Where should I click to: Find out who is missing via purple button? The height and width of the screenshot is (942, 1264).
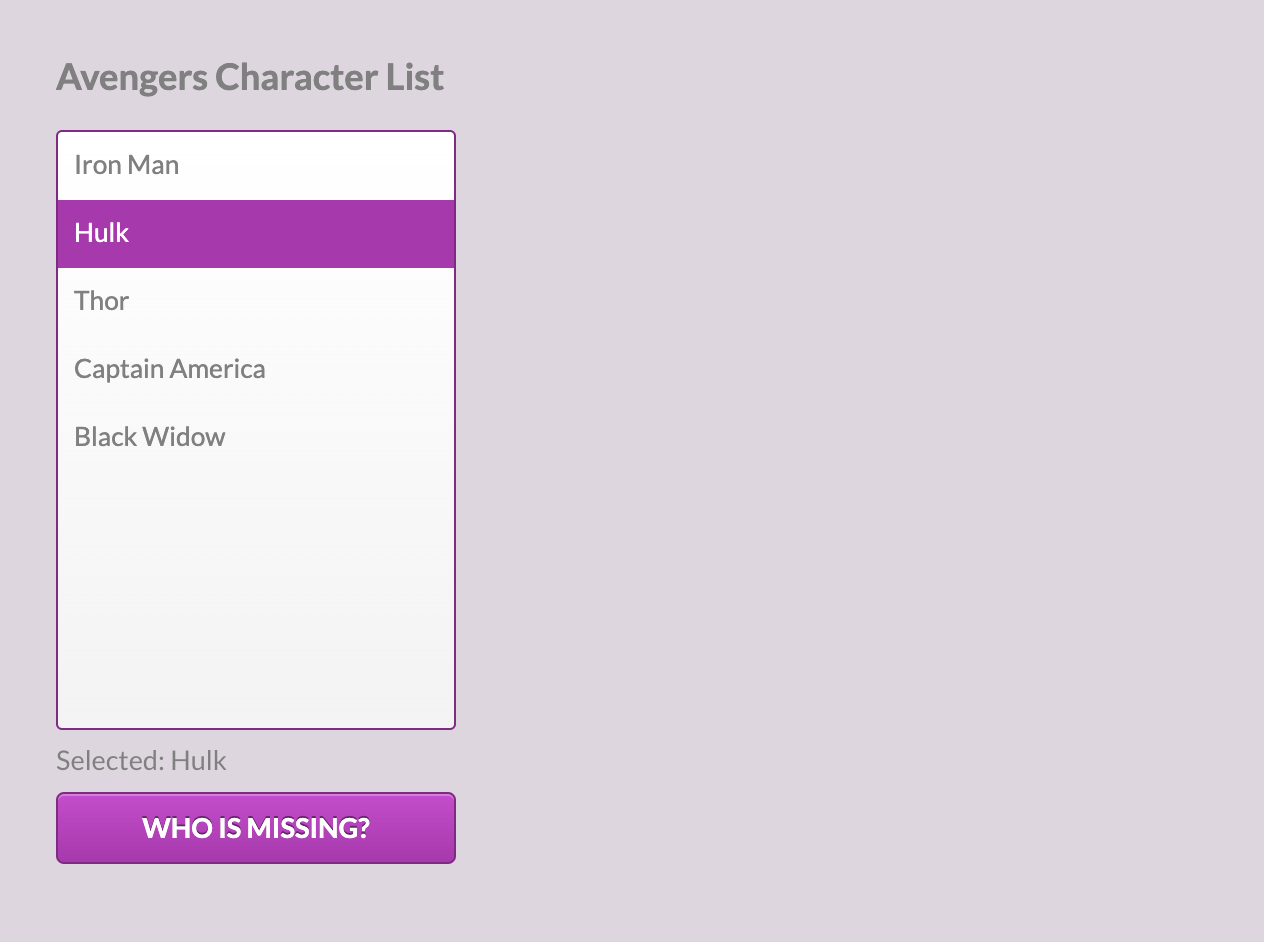point(256,828)
